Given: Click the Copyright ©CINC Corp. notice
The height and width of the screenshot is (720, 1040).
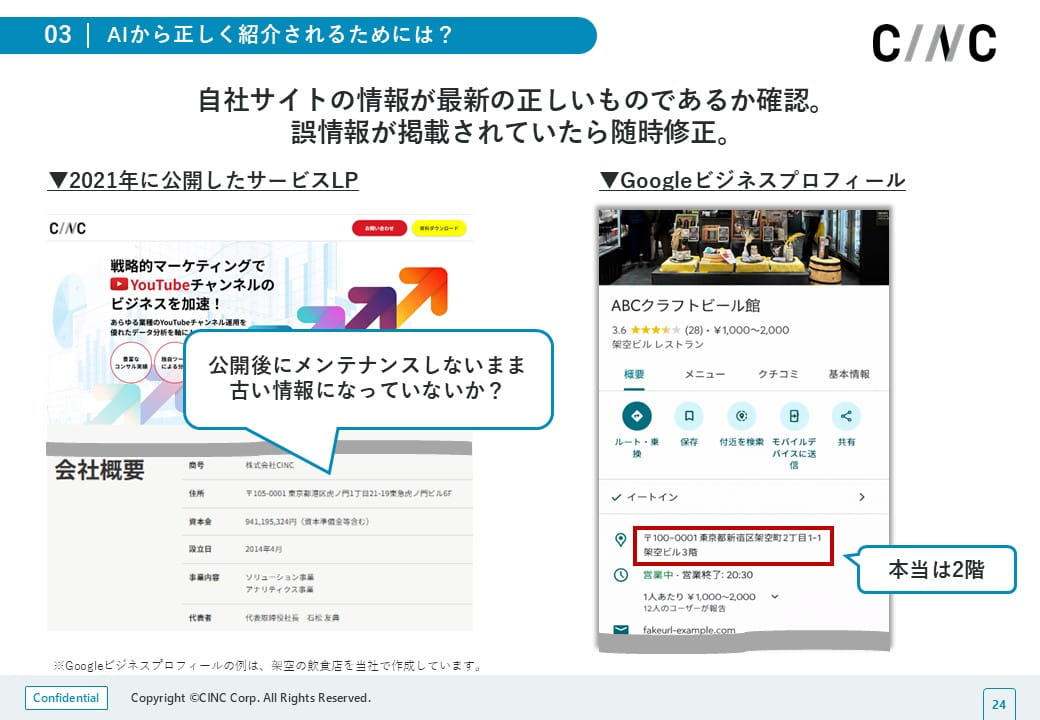Looking at the screenshot, I should [251, 698].
